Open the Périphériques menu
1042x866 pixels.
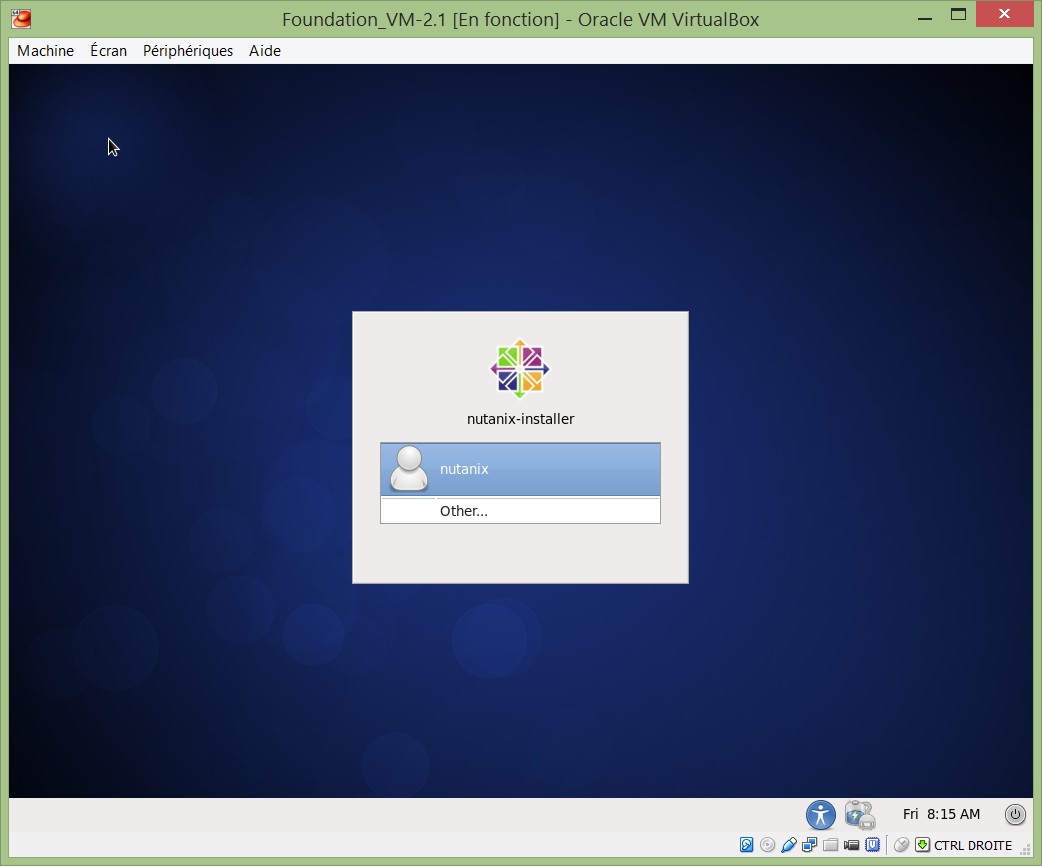[187, 51]
